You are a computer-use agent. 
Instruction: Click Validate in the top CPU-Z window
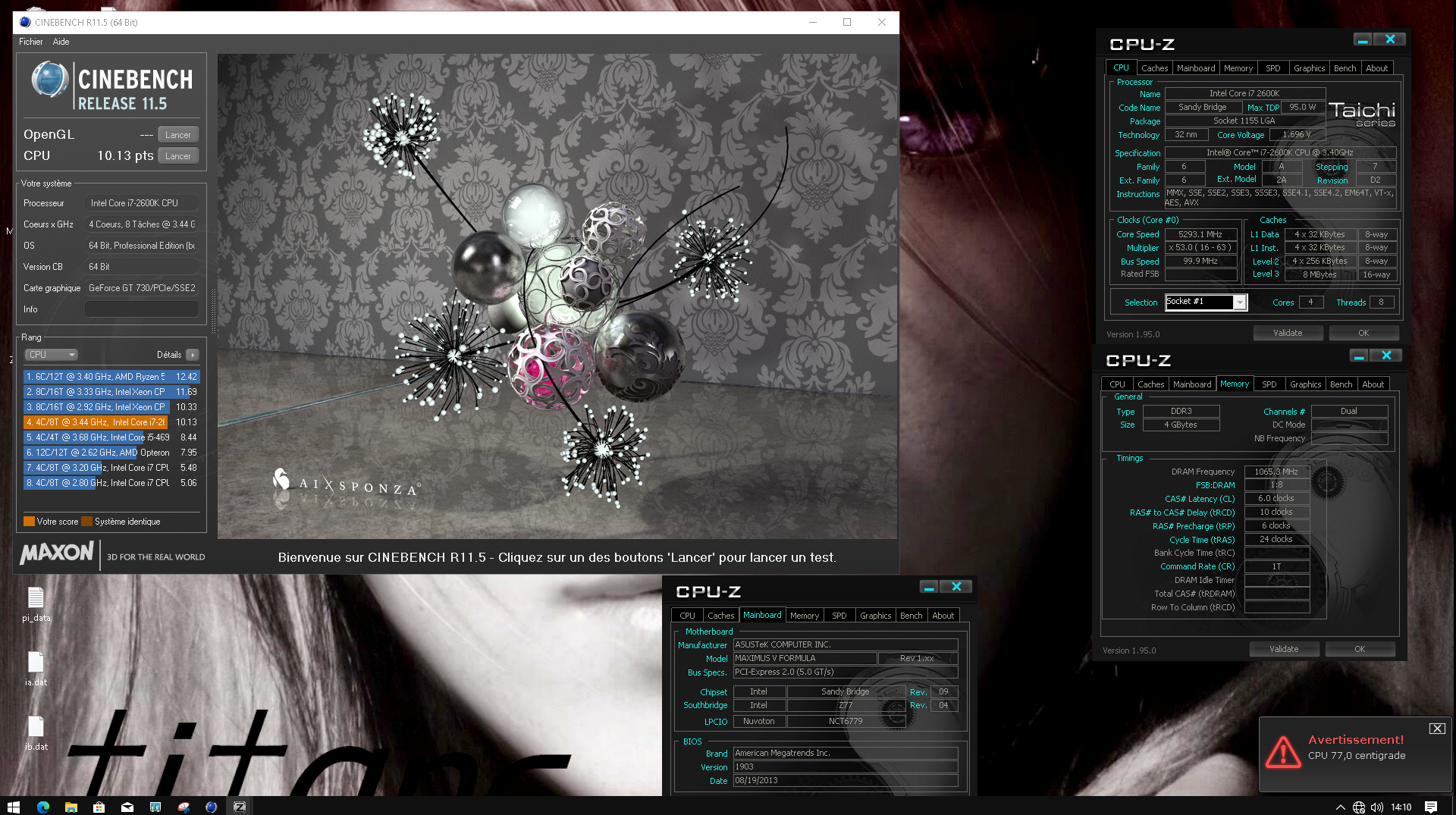point(1287,333)
